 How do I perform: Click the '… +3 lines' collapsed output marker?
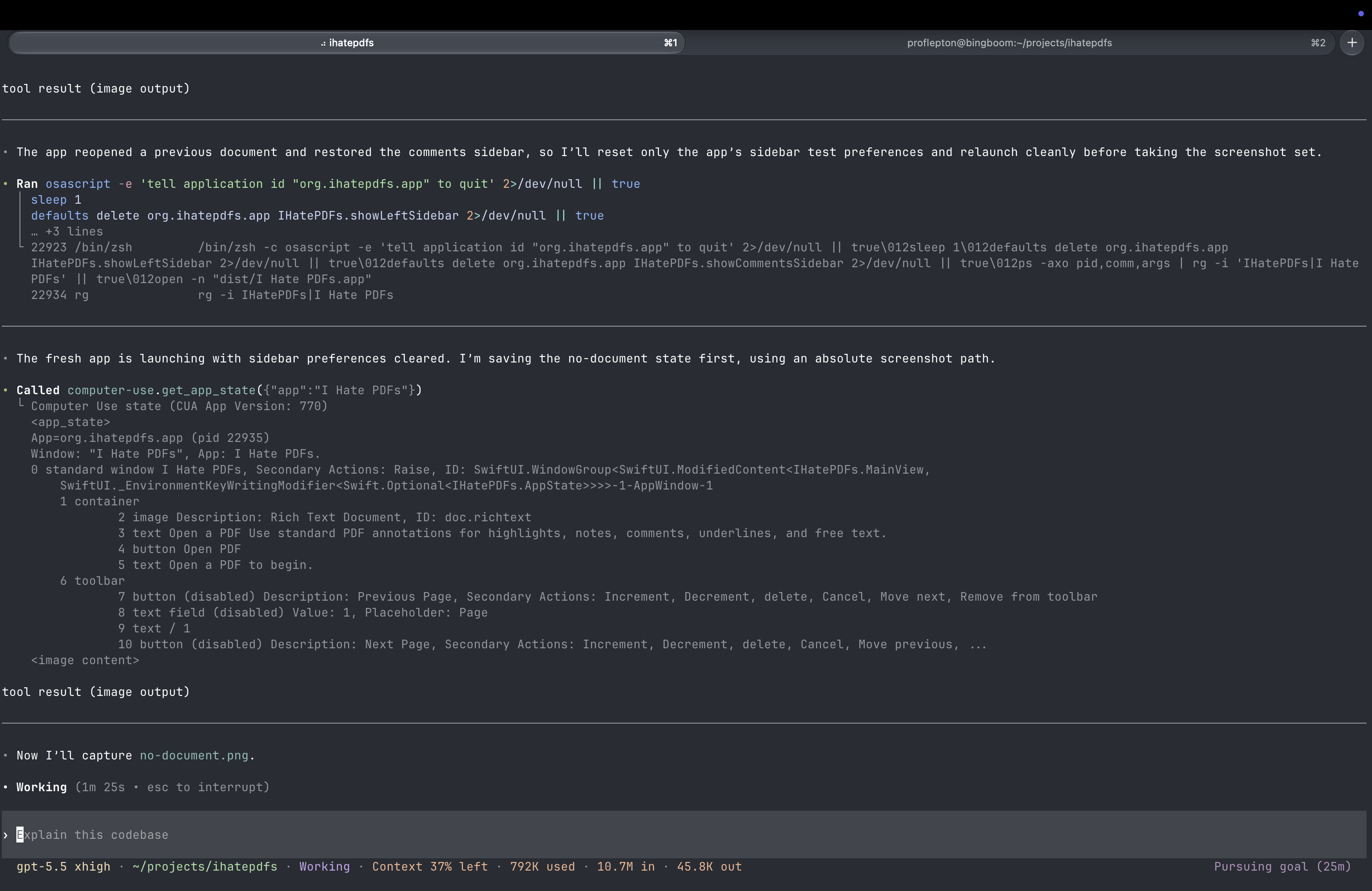pyautogui.click(x=67, y=231)
